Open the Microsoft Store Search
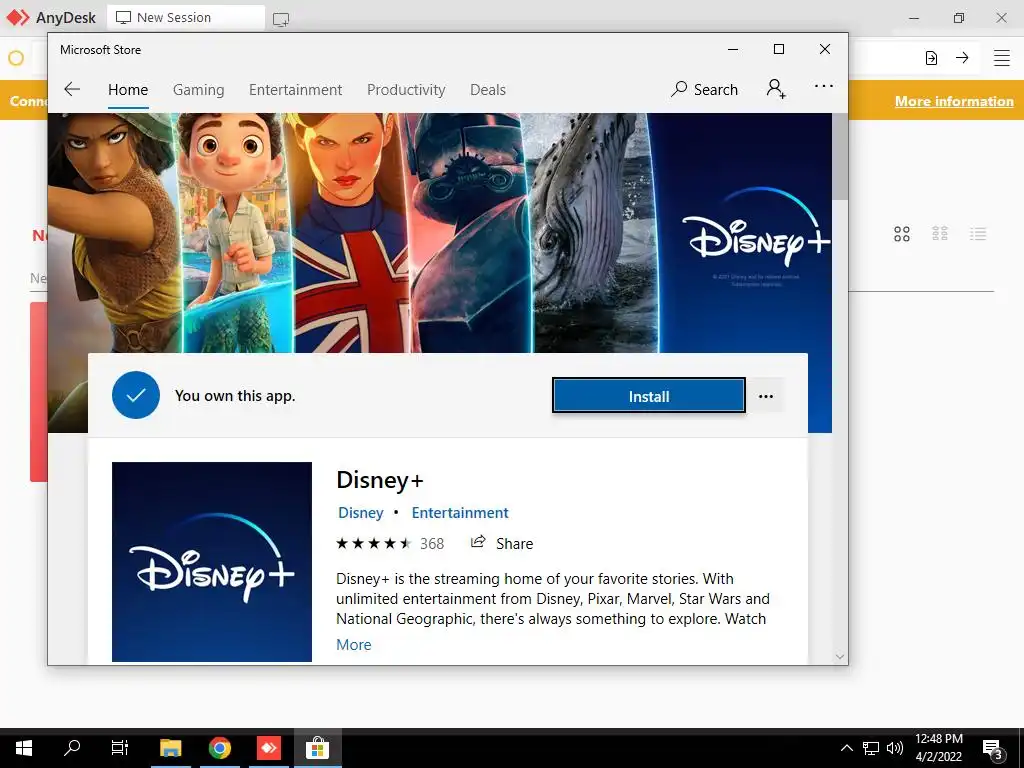The height and width of the screenshot is (768, 1024). 704,89
